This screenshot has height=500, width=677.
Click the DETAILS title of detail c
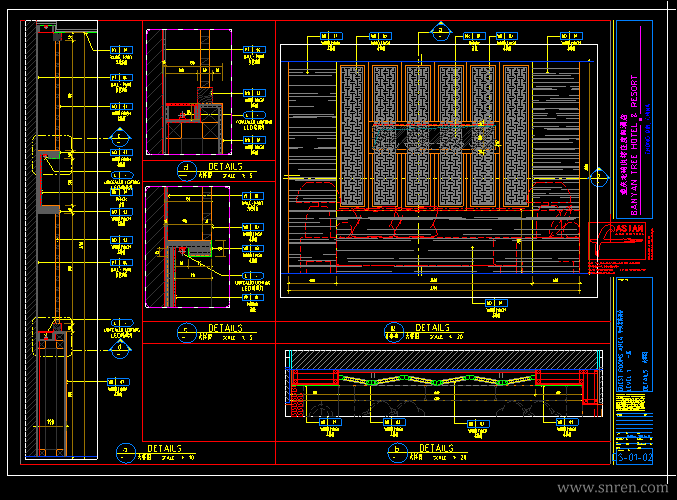(x=225, y=328)
